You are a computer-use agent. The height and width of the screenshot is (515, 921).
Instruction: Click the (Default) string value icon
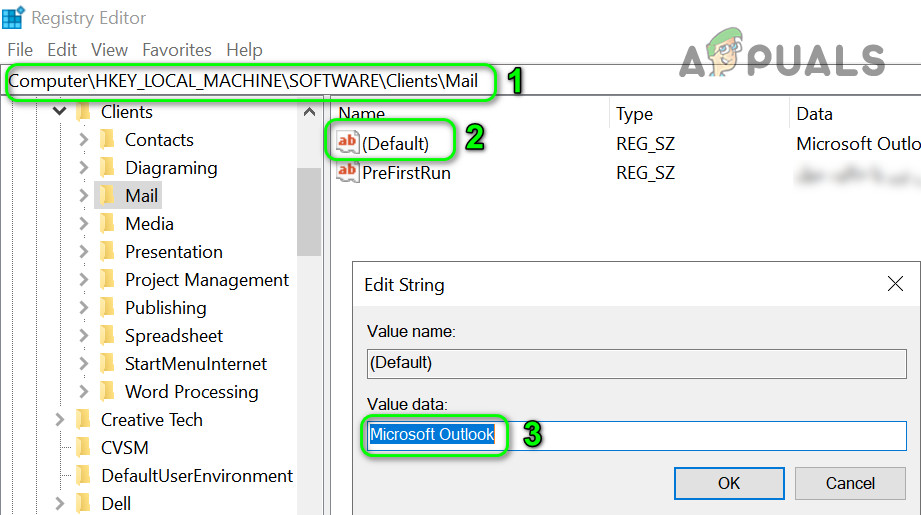[x=348, y=143]
